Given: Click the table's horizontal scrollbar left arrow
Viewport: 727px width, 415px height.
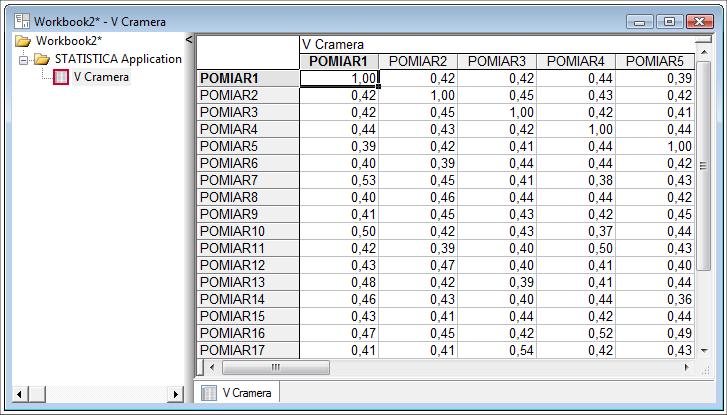Looking at the screenshot, I should 212,368.
